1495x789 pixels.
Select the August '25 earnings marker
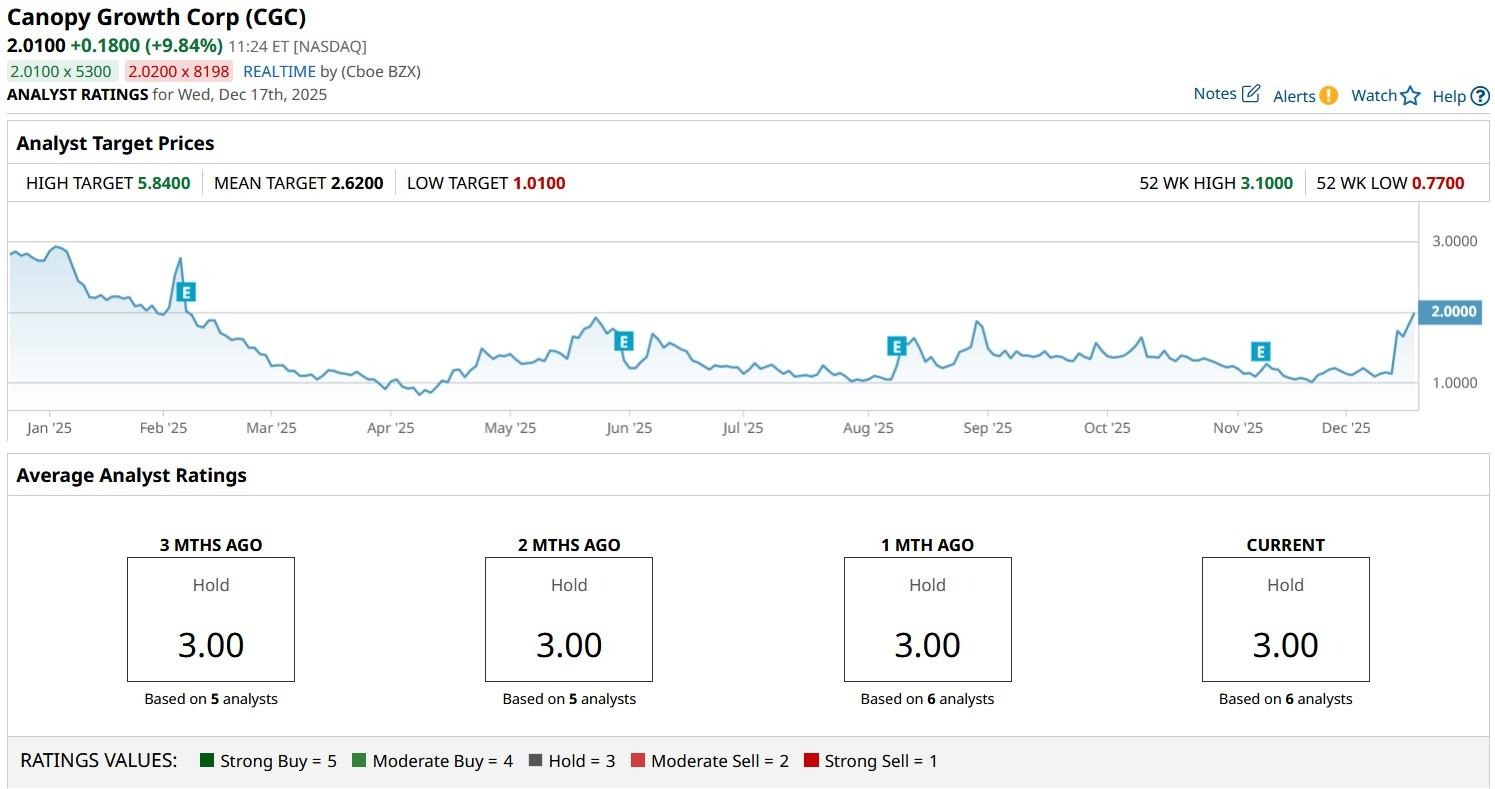[896, 347]
